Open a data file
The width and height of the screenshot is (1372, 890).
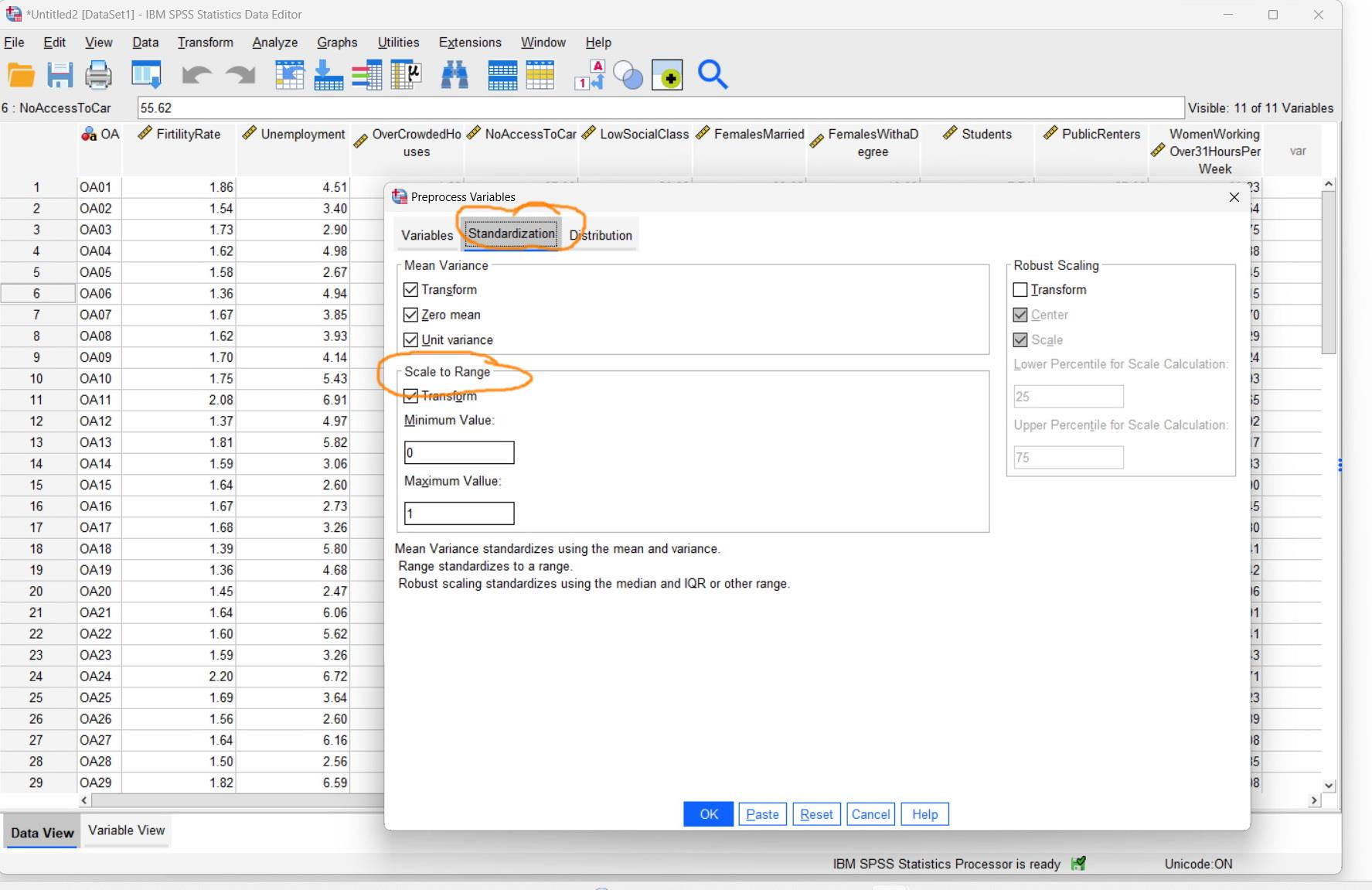21,75
